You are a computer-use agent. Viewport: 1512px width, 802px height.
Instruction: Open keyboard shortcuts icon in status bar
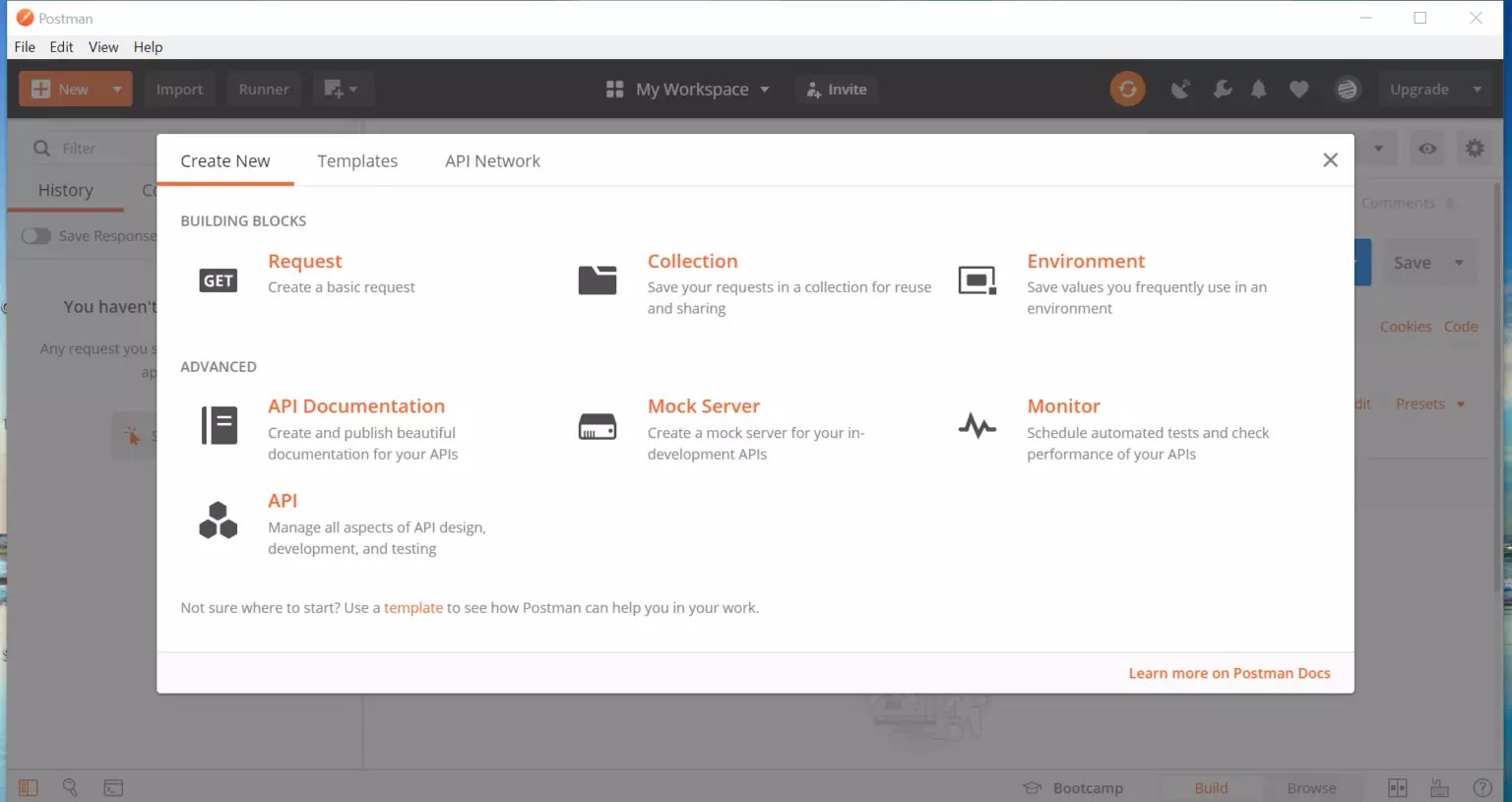pos(1439,787)
